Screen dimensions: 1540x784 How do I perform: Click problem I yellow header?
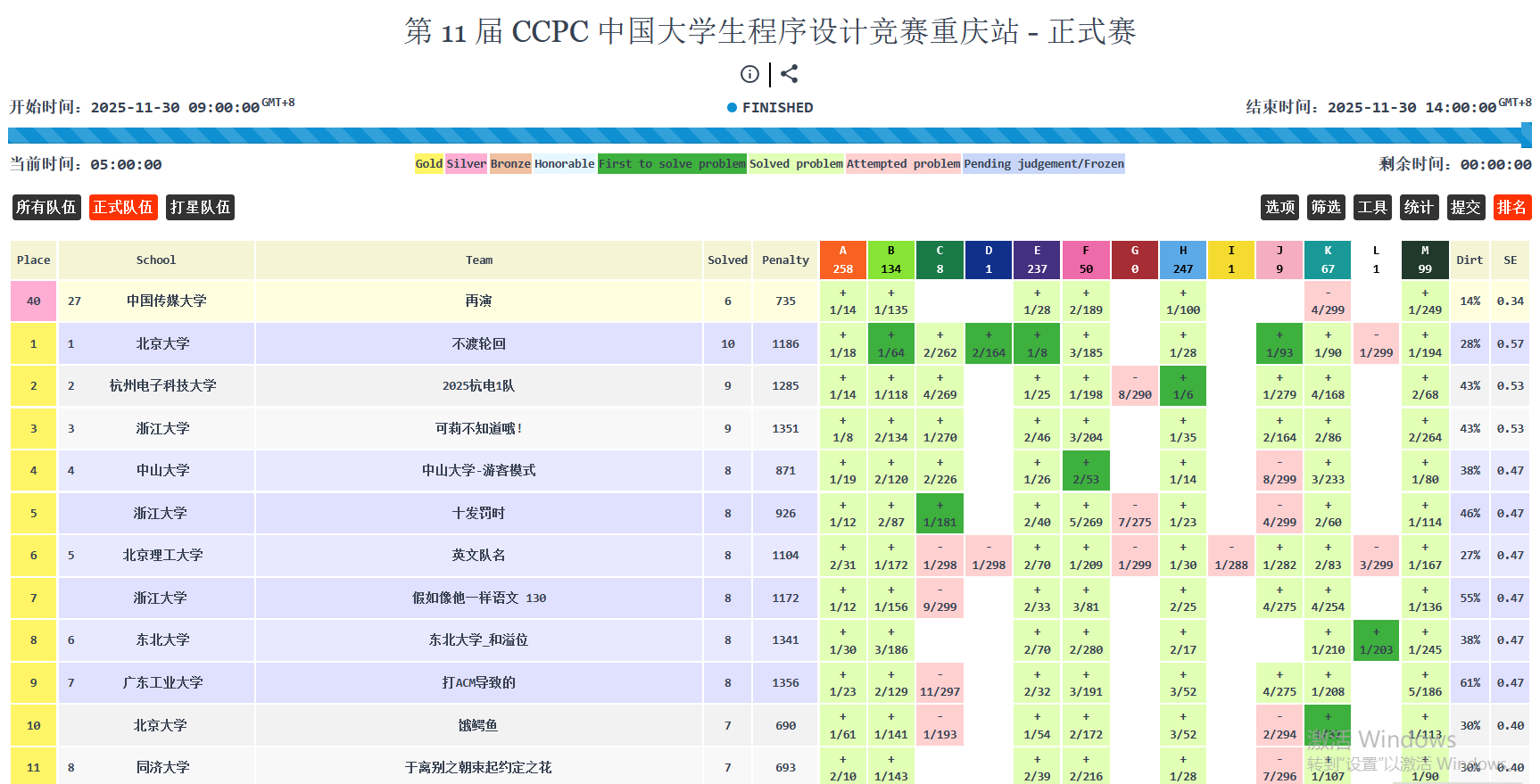(1230, 260)
